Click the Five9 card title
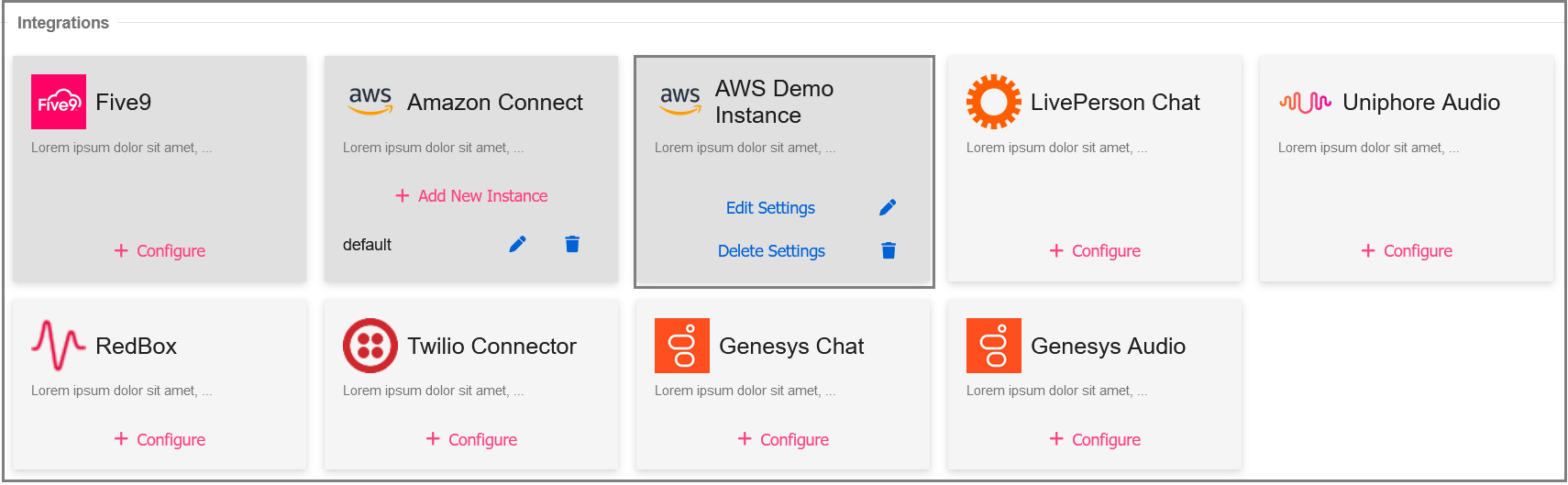 [x=124, y=102]
